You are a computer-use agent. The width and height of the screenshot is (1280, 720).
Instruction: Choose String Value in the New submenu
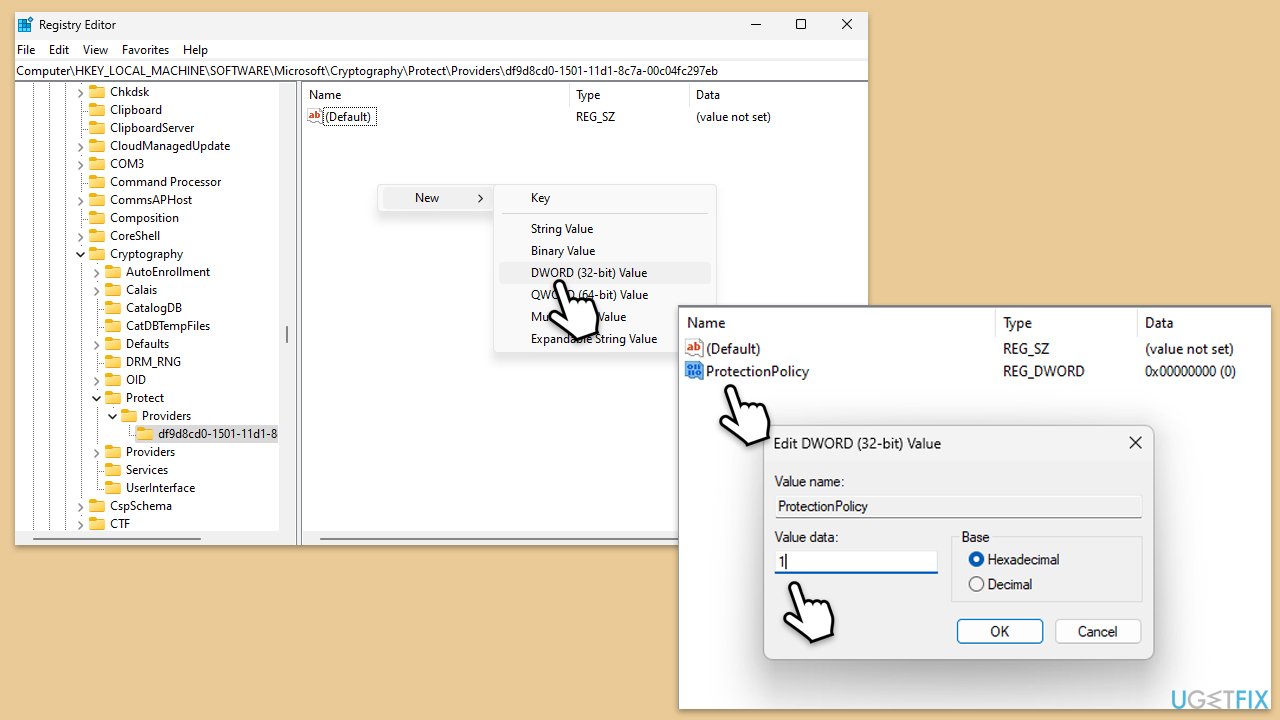click(604, 229)
